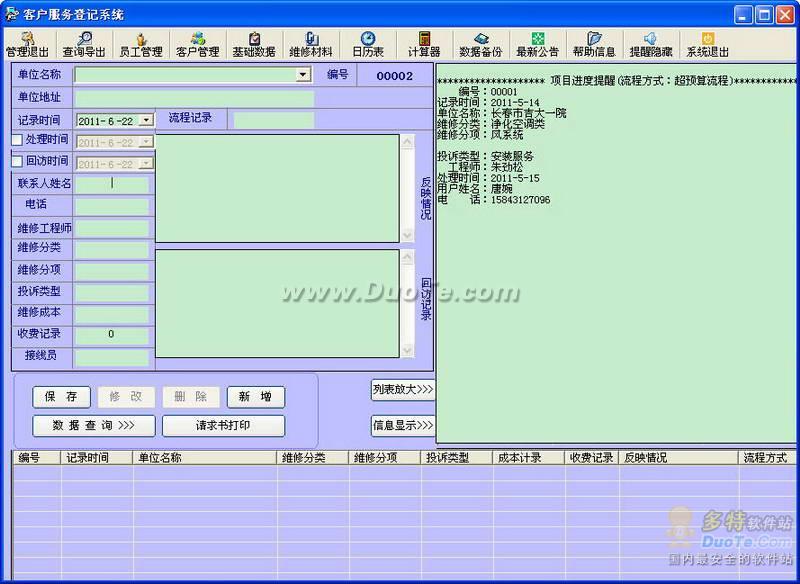
Task: Open 客户管理 toolbar icon
Action: (197, 45)
